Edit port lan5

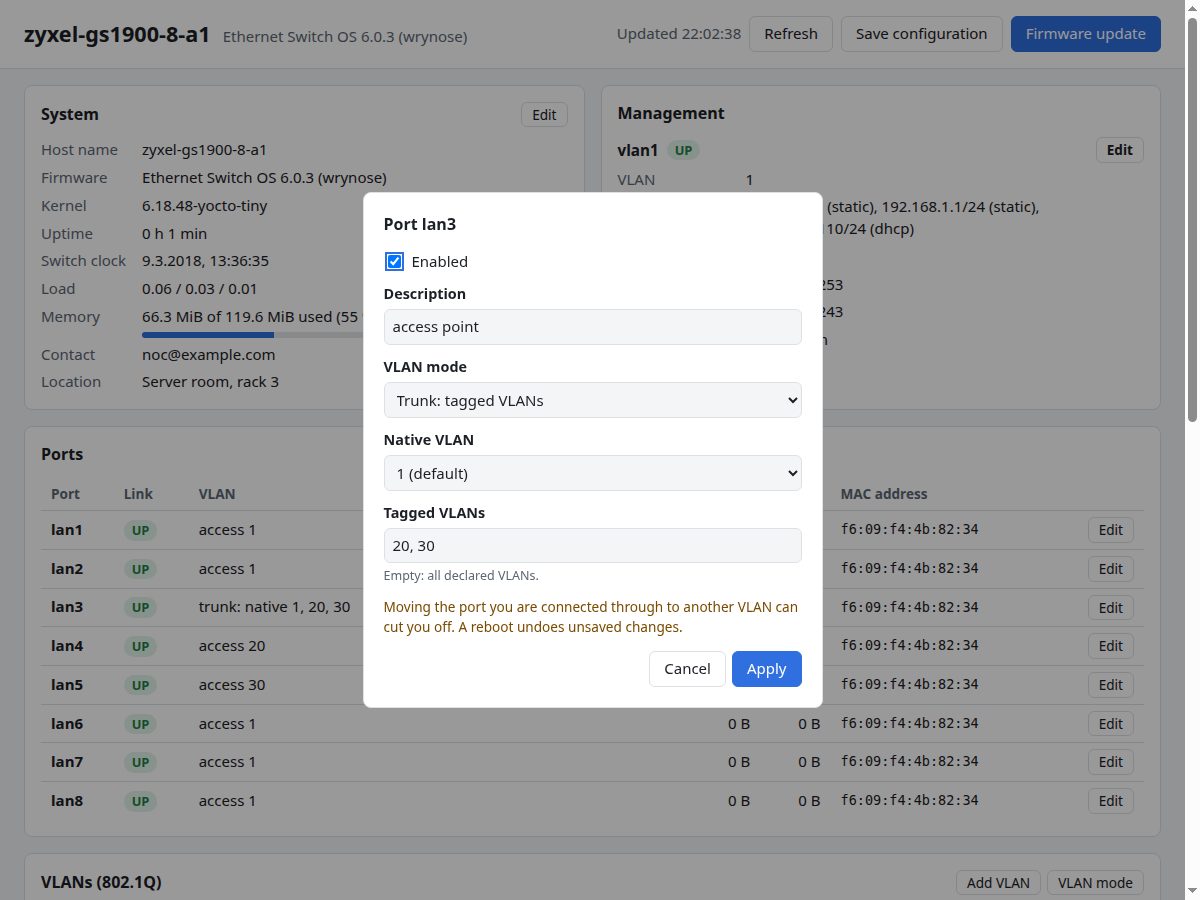[1111, 685]
